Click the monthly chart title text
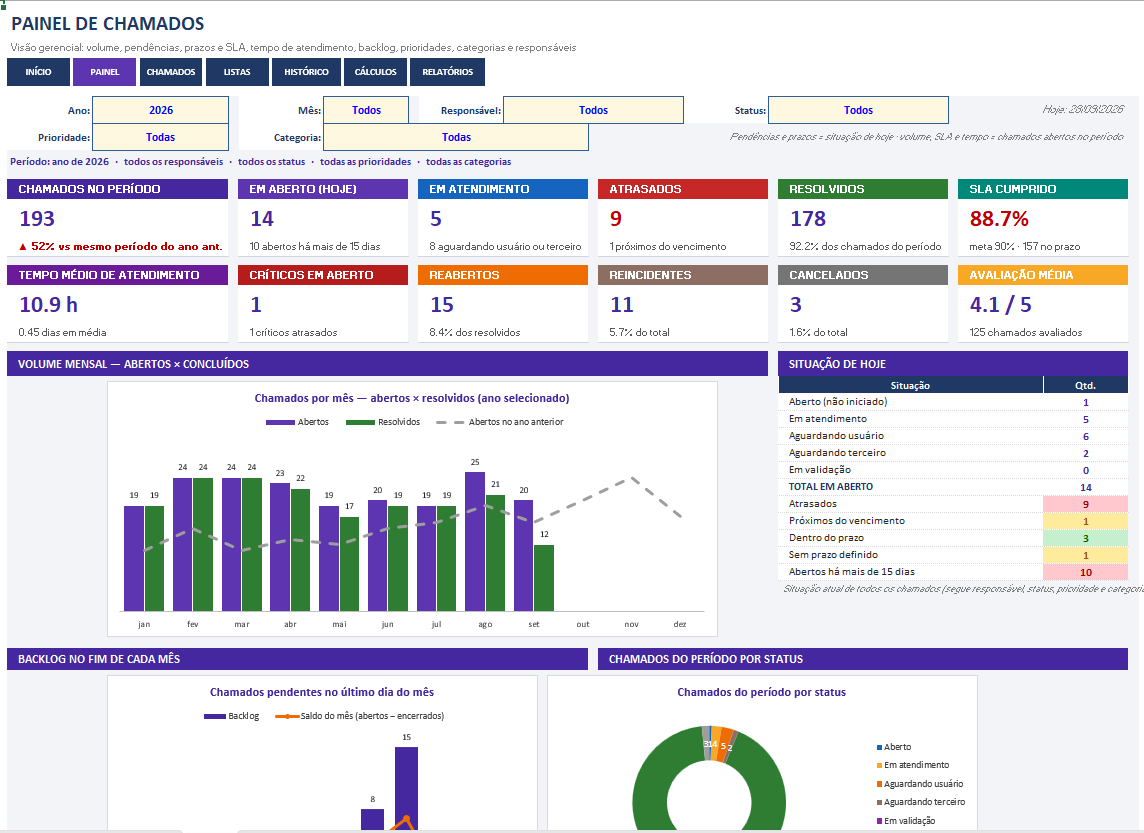The height and width of the screenshot is (833, 1144). [411, 398]
